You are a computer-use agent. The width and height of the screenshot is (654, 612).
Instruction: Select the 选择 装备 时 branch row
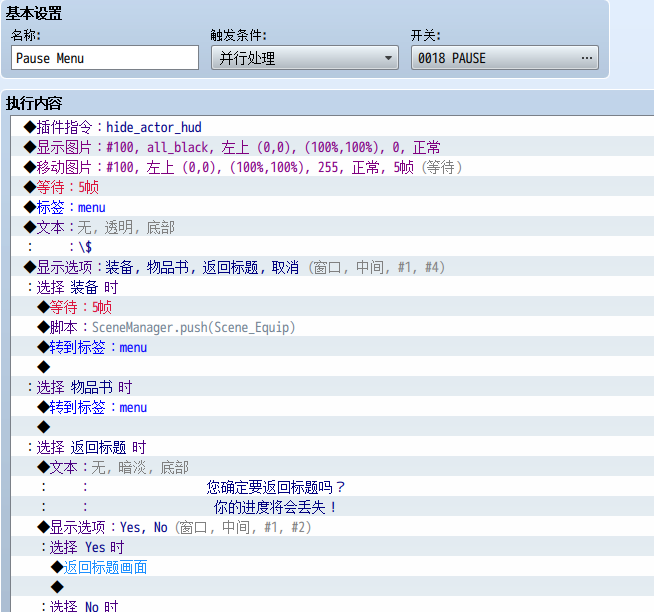pos(333,287)
